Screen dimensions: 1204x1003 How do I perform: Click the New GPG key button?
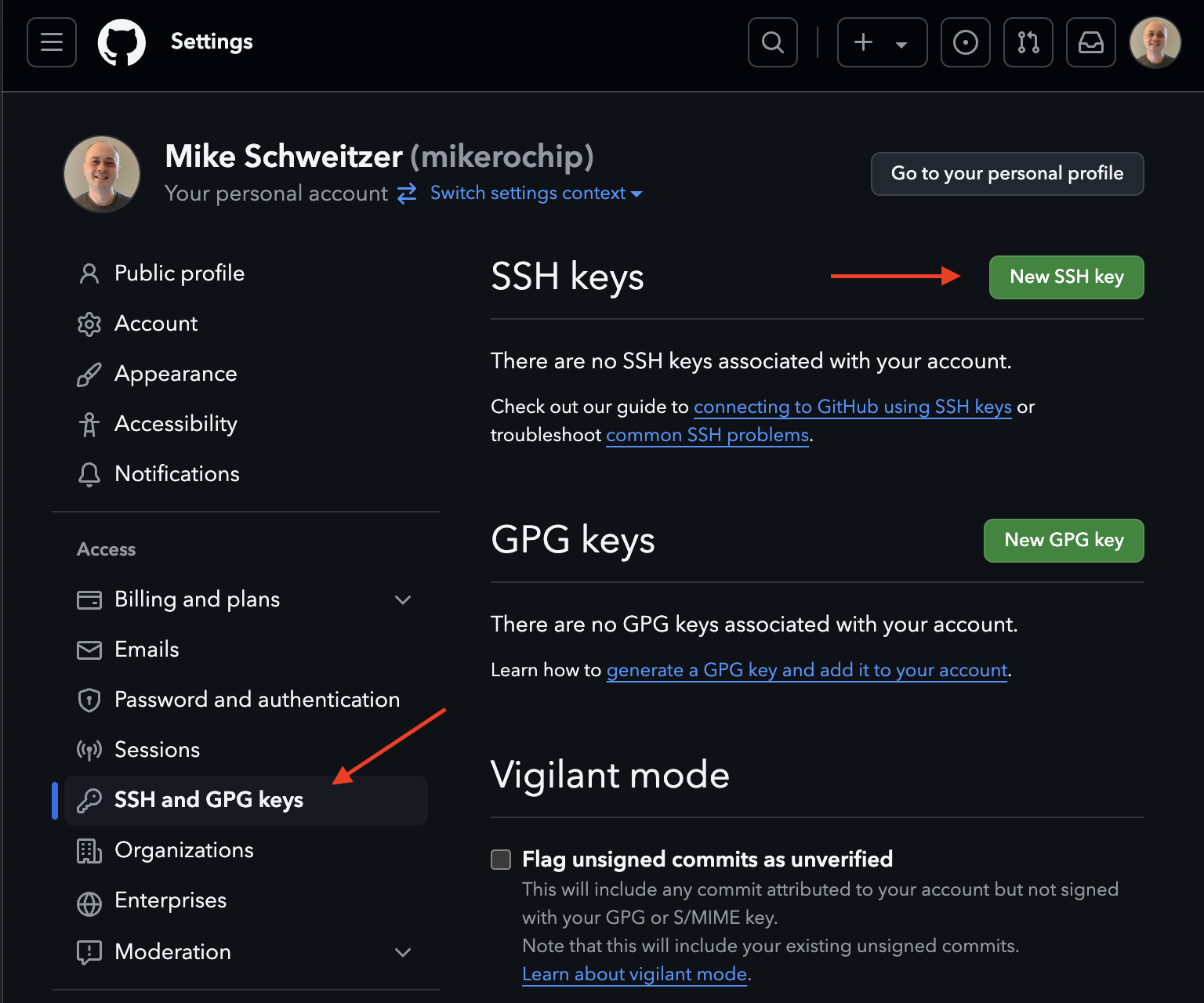(x=1064, y=541)
